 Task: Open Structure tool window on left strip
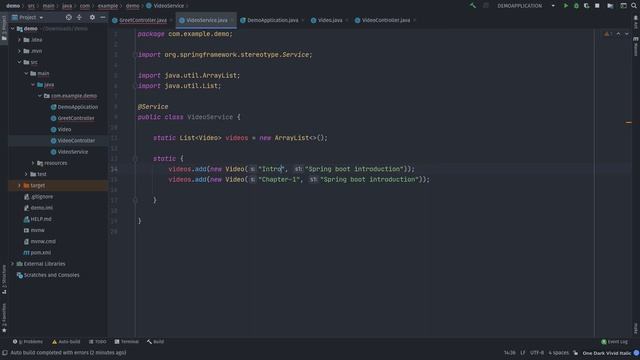[x=4, y=280]
